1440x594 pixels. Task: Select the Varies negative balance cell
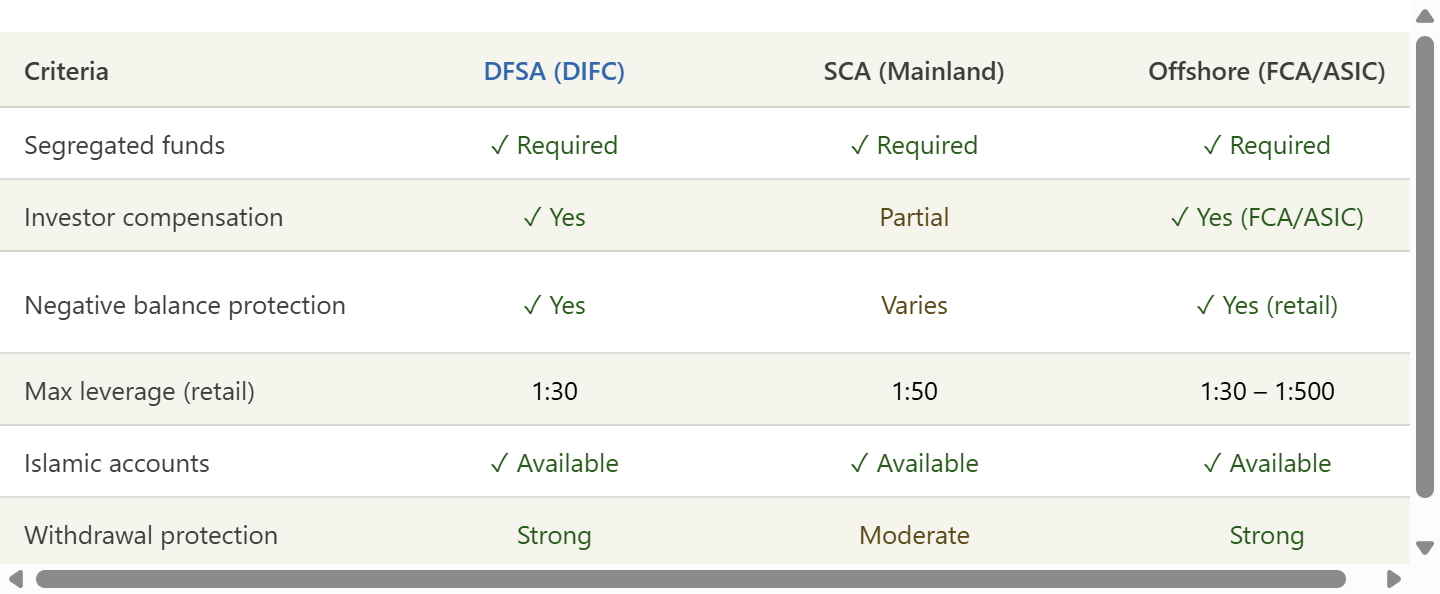click(914, 305)
